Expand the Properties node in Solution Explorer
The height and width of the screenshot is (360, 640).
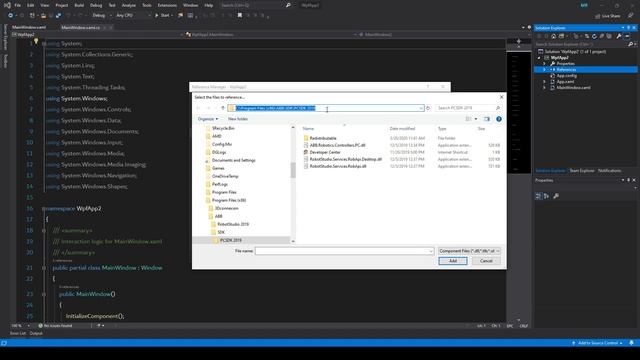(544, 64)
